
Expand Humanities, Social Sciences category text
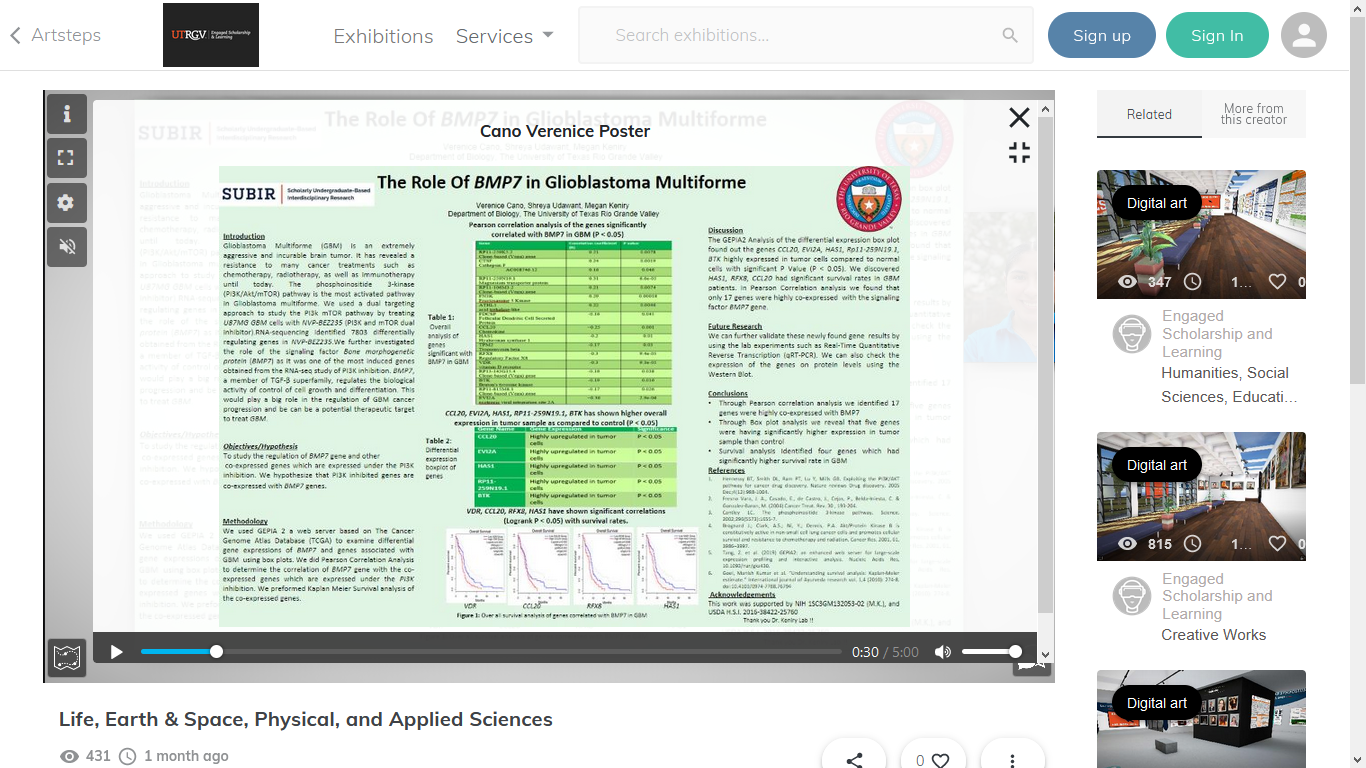pos(1224,385)
